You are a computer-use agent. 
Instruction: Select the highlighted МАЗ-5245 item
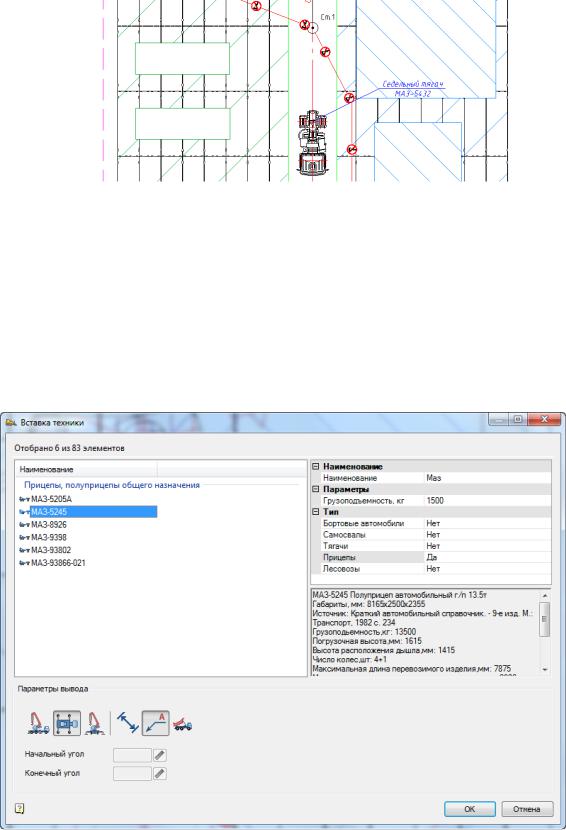point(87,512)
